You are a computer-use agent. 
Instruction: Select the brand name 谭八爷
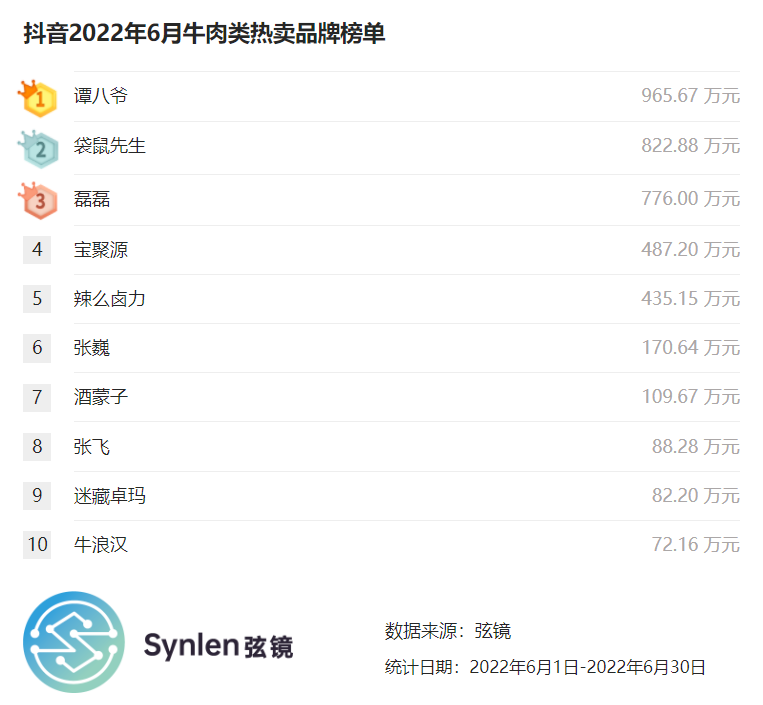tap(101, 97)
